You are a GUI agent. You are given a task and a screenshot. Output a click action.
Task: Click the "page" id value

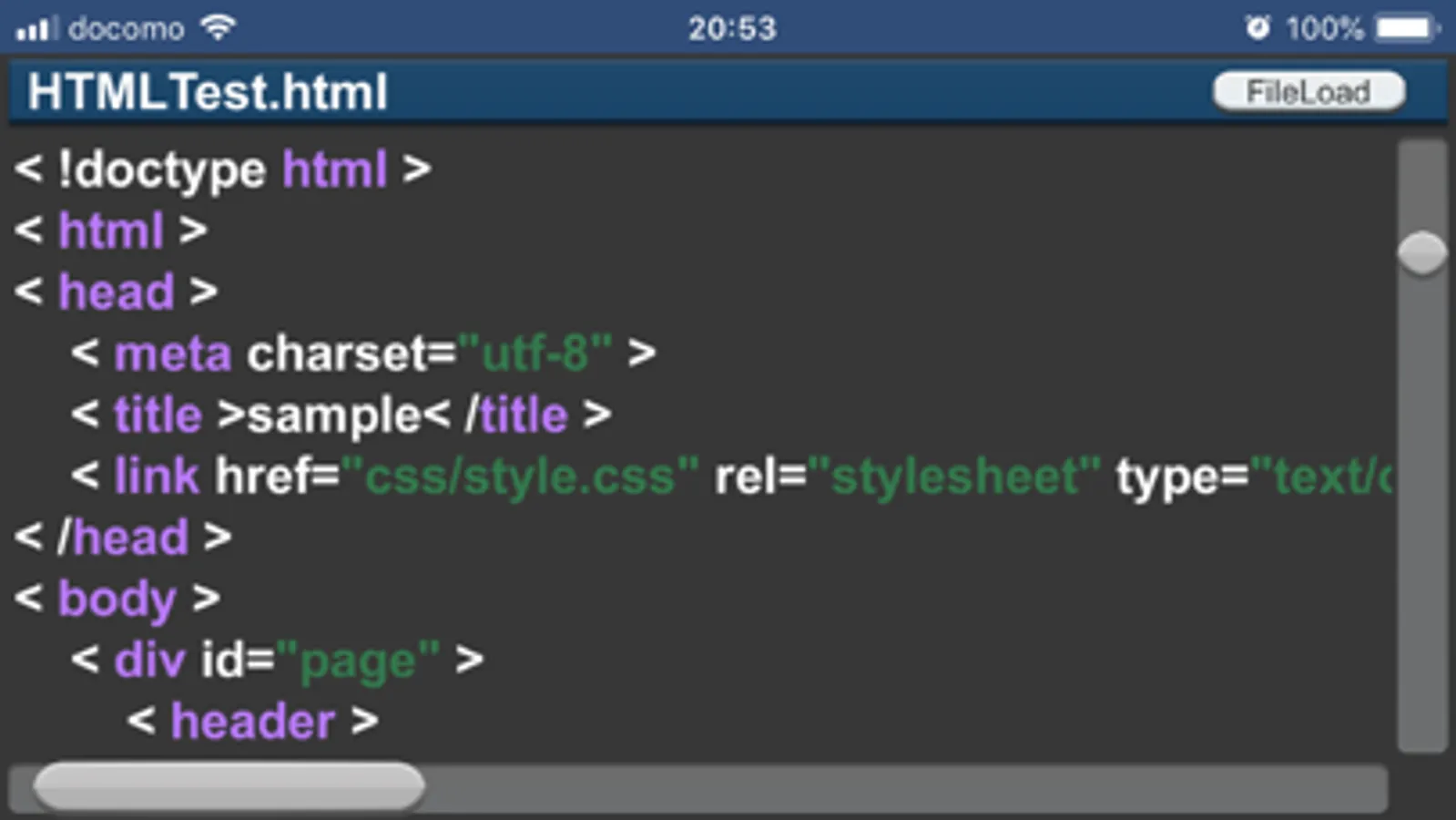click(x=358, y=661)
